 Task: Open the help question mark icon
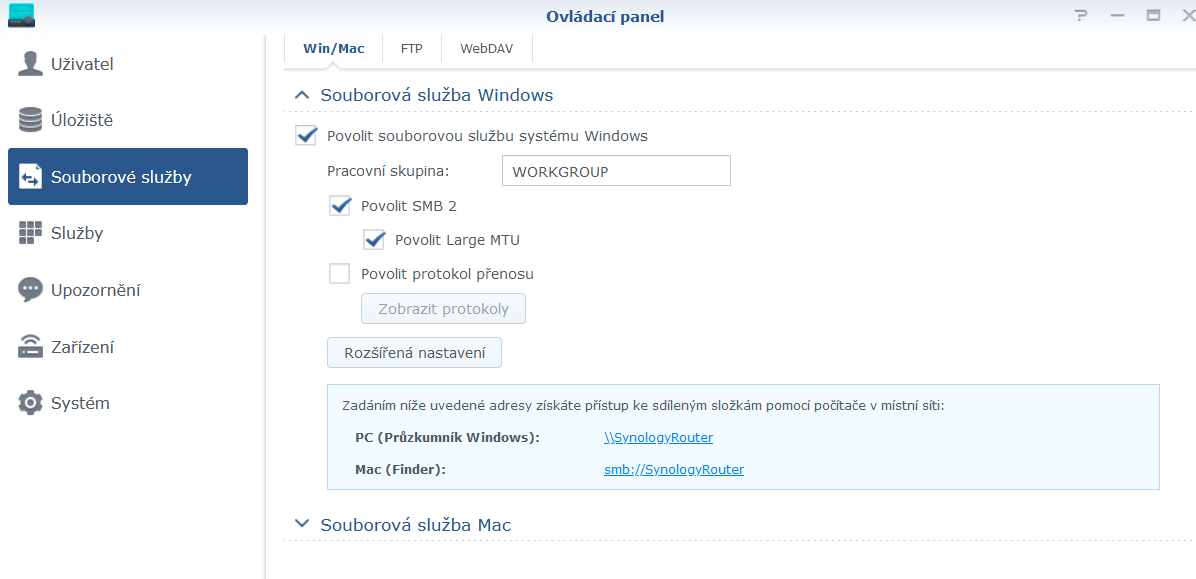pos(1080,17)
